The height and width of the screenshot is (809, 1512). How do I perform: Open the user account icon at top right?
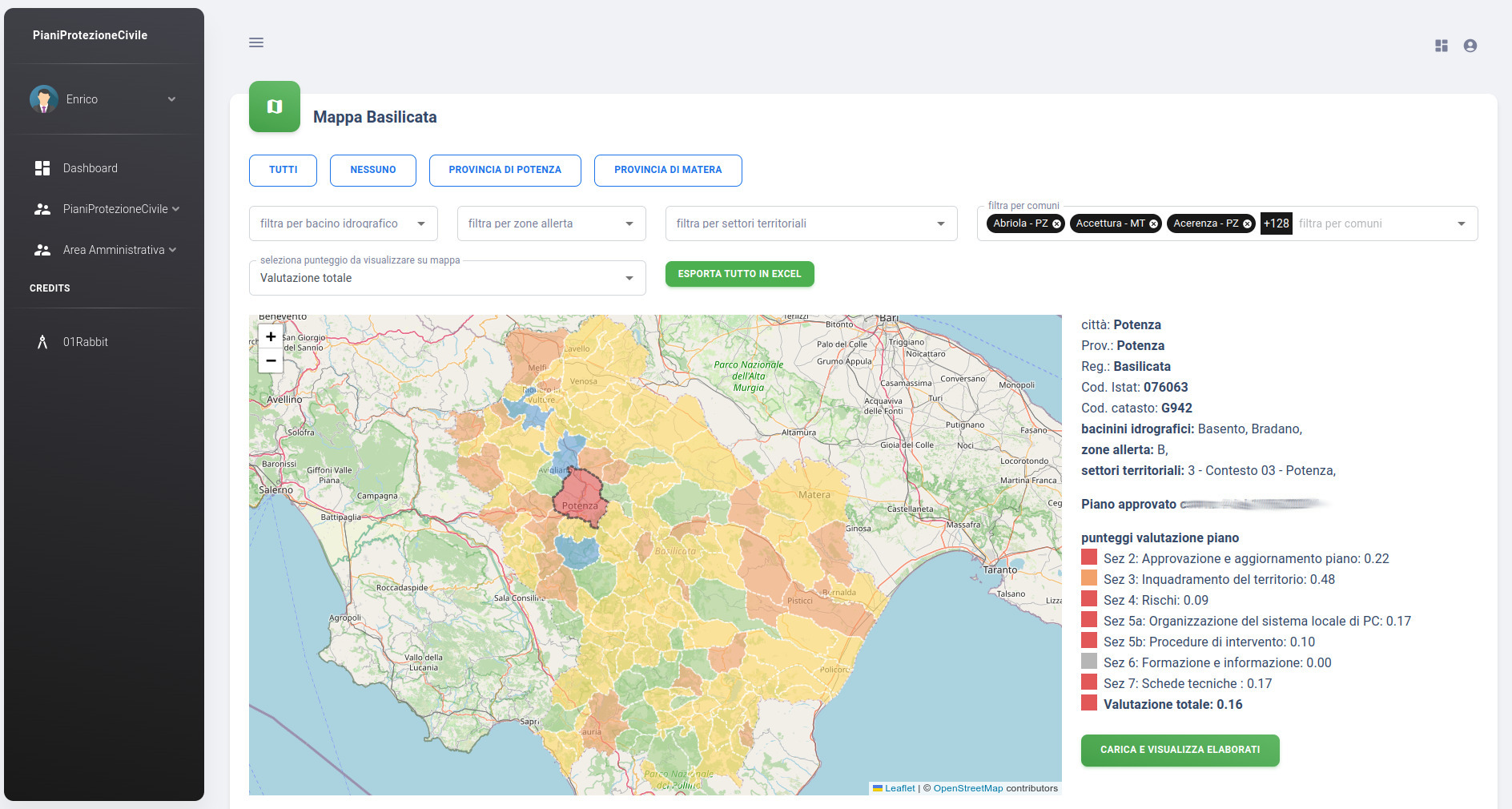[x=1470, y=46]
